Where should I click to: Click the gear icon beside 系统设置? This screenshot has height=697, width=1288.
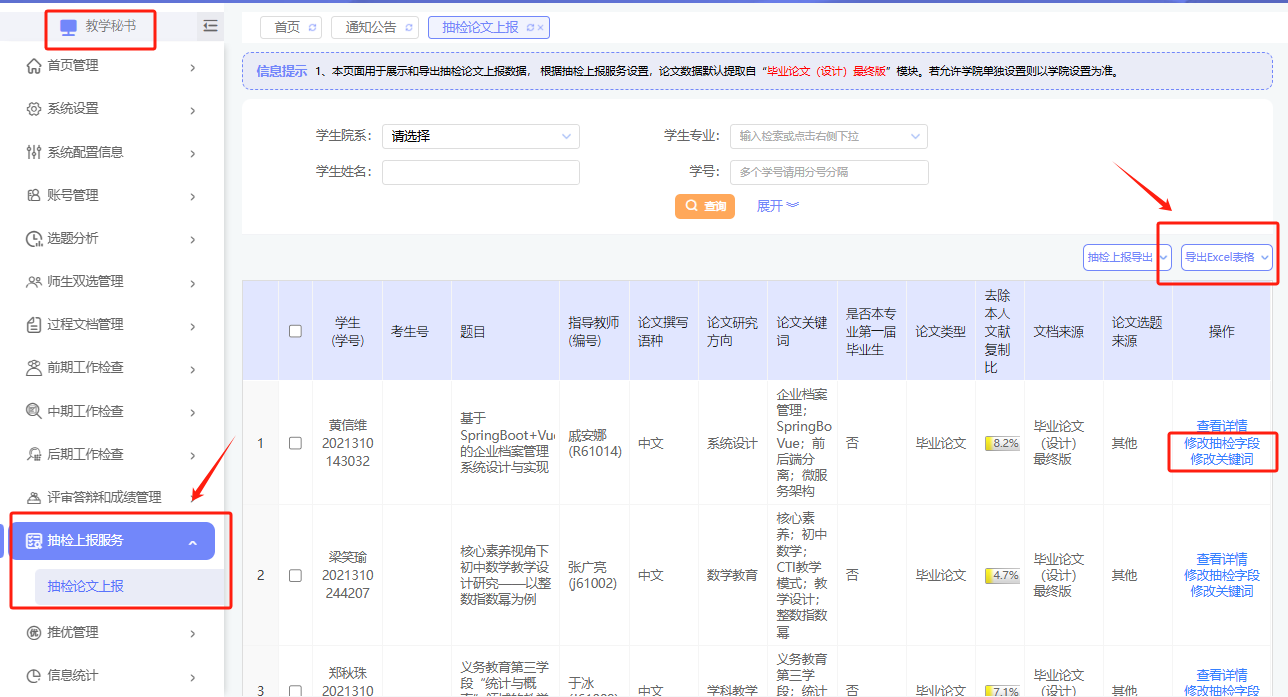(33, 109)
